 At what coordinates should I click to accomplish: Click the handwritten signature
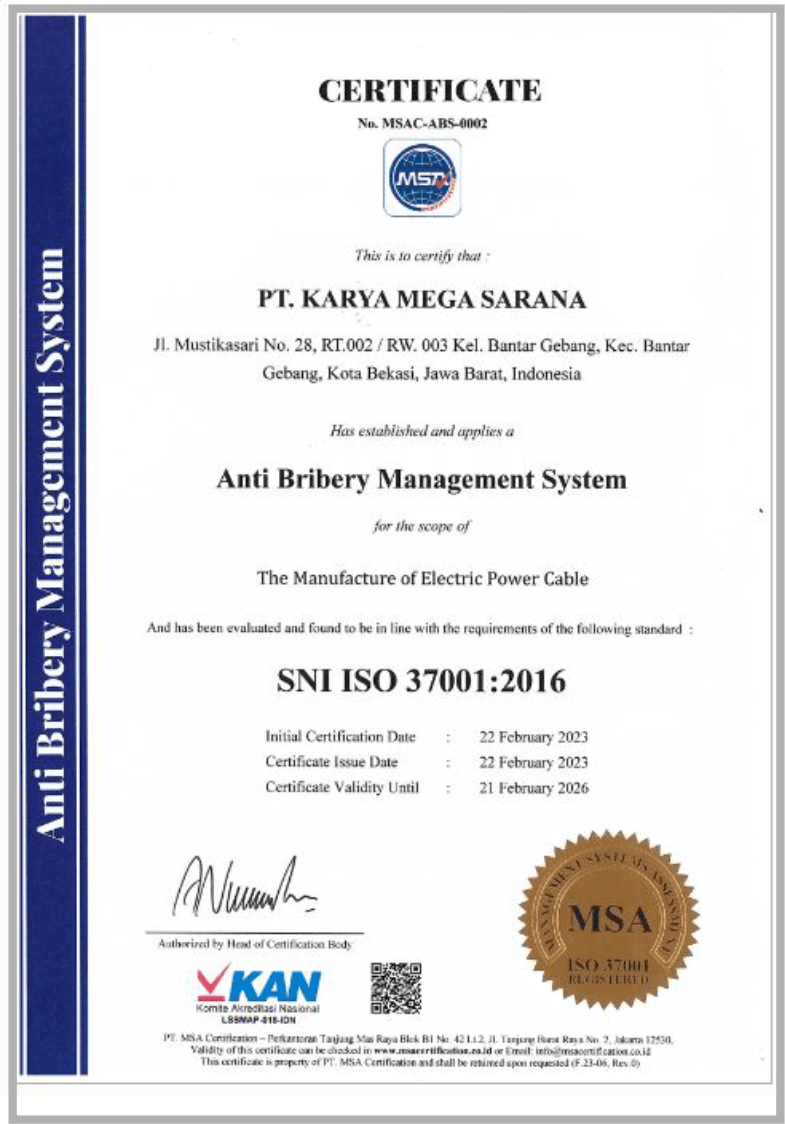pos(244,887)
